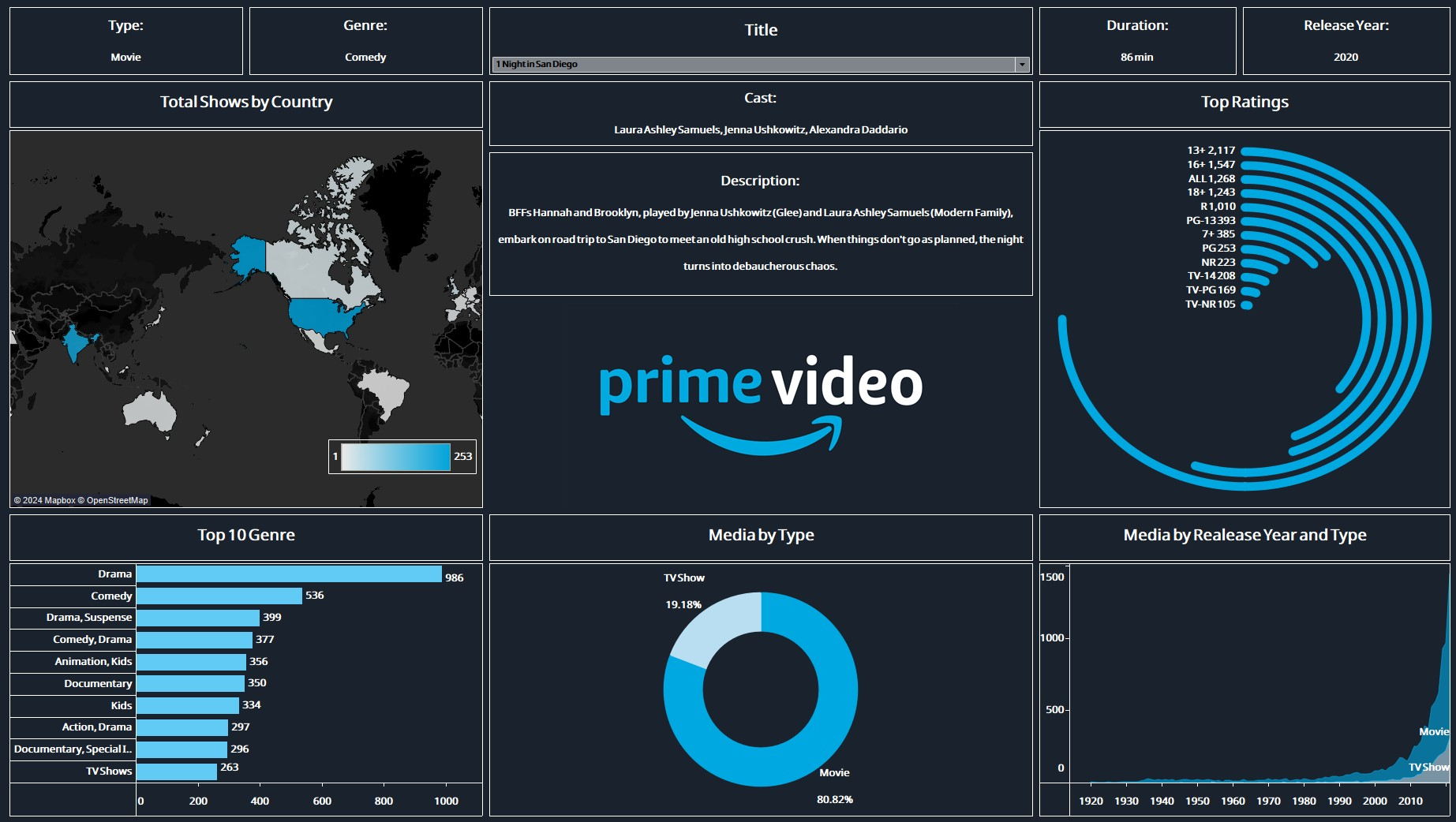Click the 986 value beside Drama bar

[455, 578]
